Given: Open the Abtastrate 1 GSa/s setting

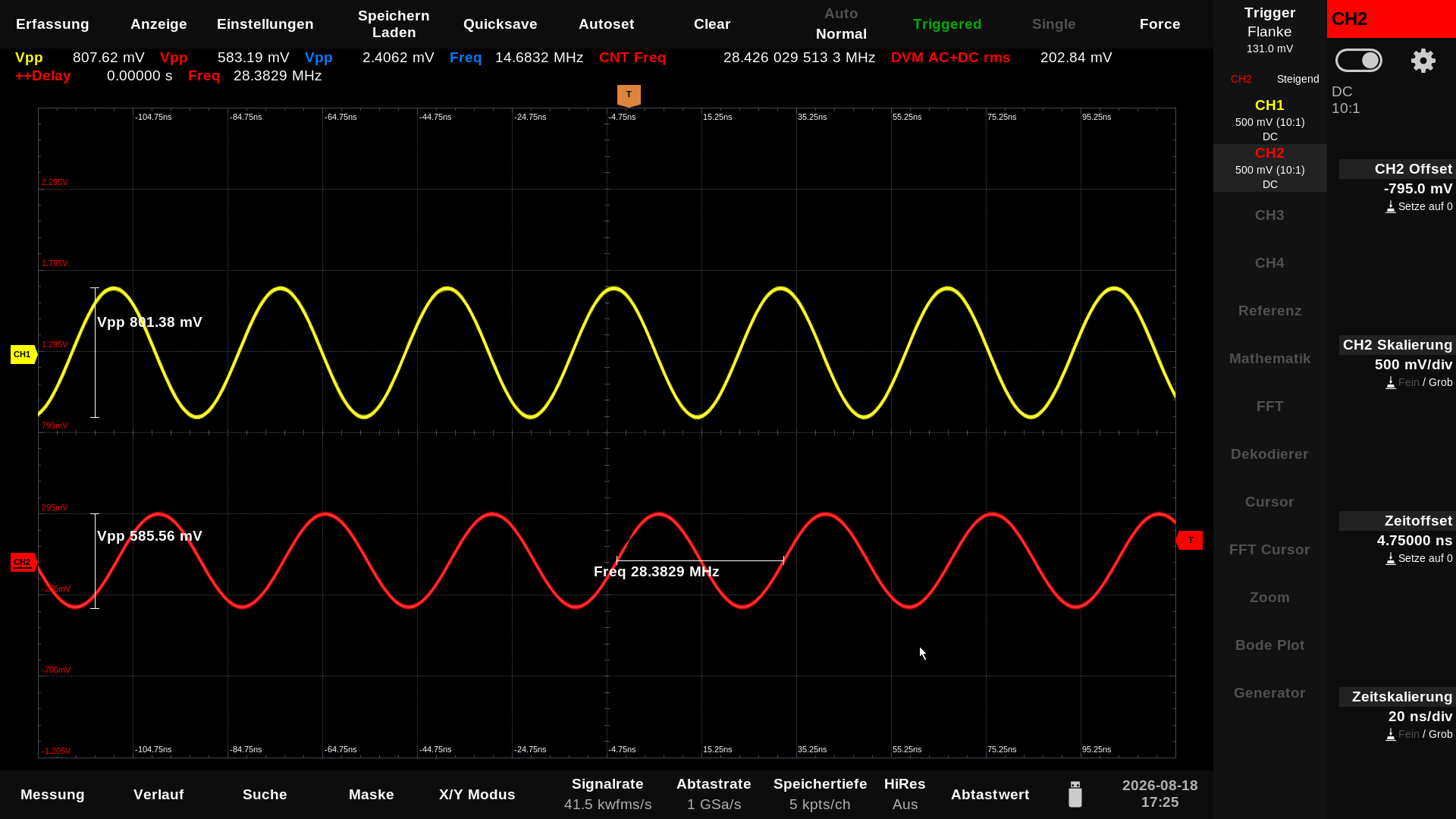Looking at the screenshot, I should click(x=714, y=794).
